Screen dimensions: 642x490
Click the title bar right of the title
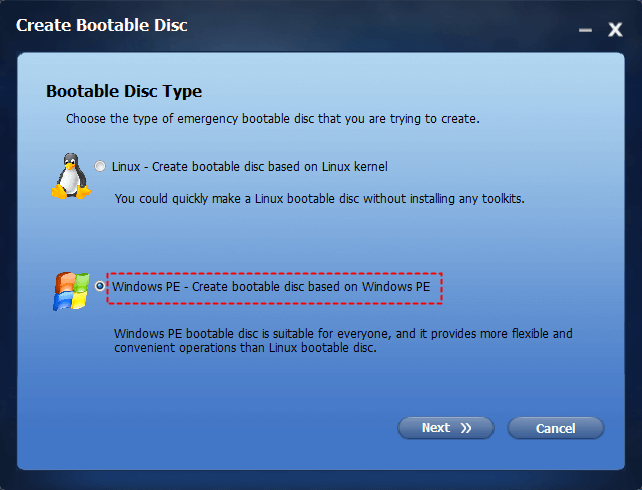(381, 25)
